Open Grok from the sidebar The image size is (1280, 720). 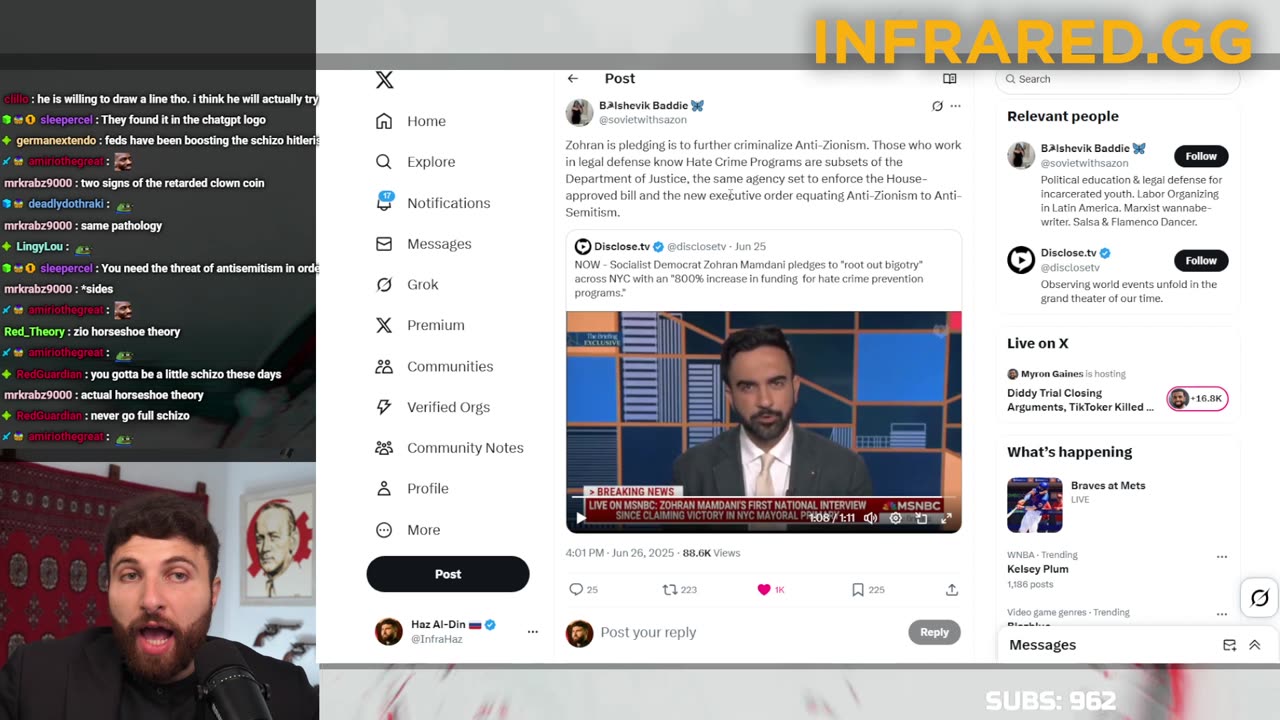[x=422, y=285]
